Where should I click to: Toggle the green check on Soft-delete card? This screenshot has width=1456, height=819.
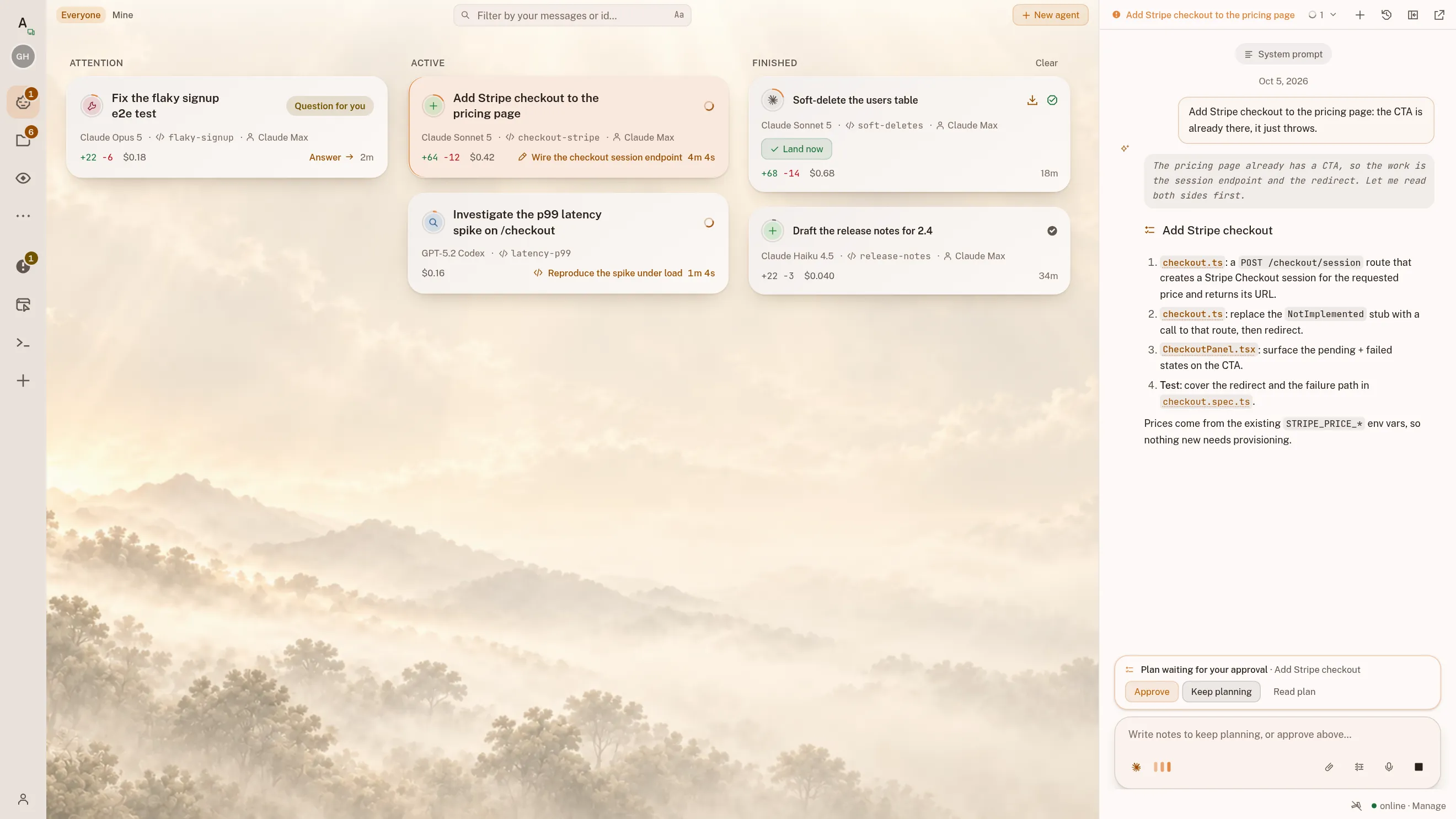1052,100
